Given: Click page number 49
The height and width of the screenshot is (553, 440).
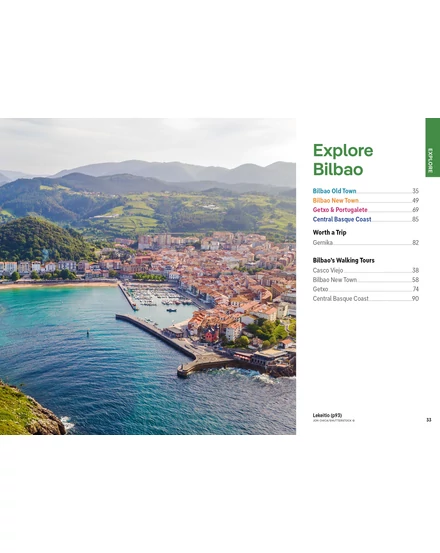Looking at the screenshot, I should click(x=415, y=200).
